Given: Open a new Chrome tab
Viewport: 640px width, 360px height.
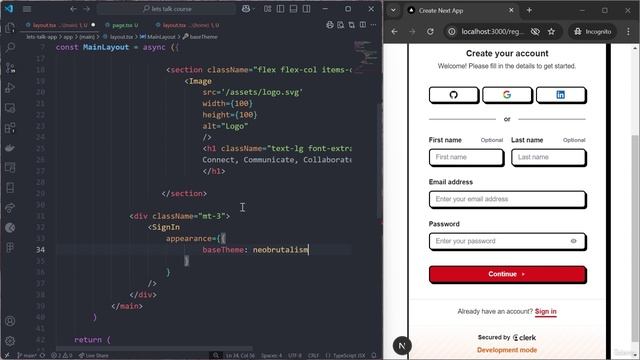Looking at the screenshot, I should point(529,11).
